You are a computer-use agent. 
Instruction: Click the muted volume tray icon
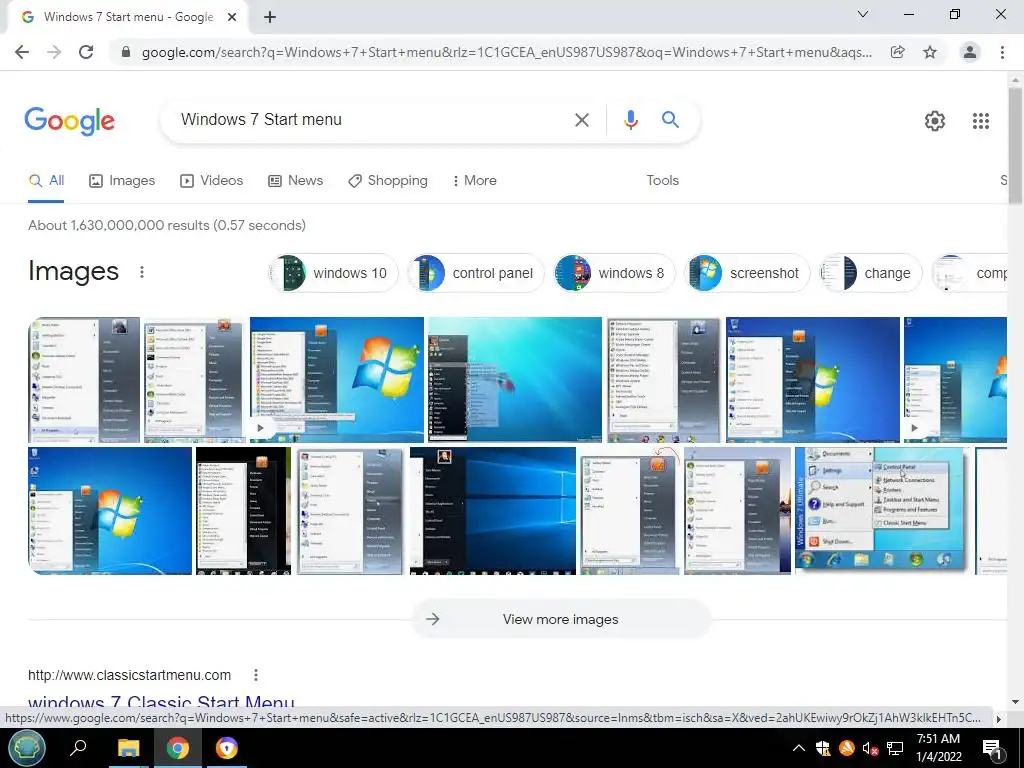click(x=870, y=748)
